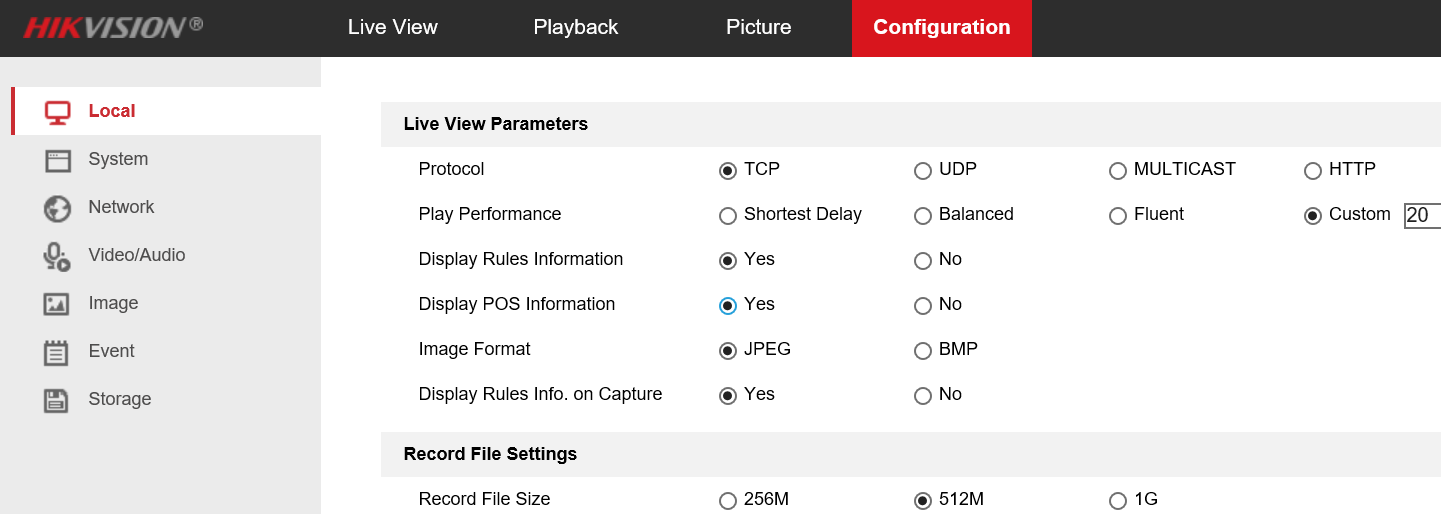Click the Configuration tab
Screen dimensions: 1441x514
point(941,28)
